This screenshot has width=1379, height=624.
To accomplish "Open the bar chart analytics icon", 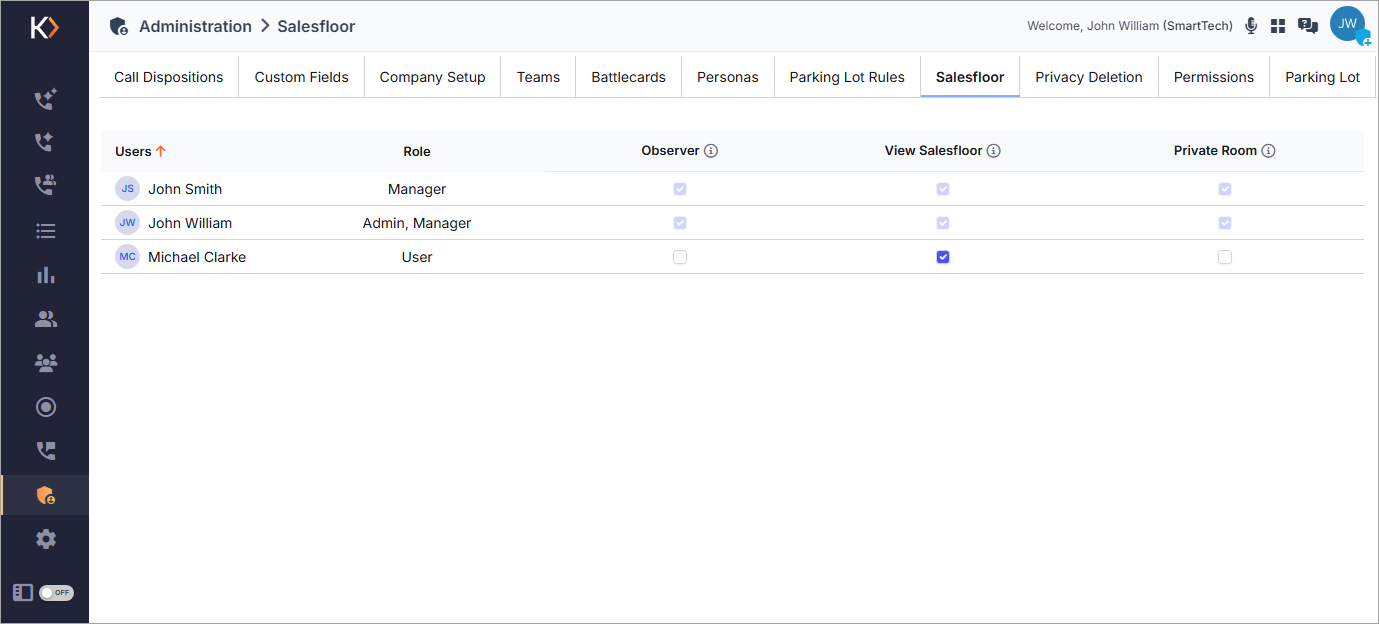I will (45, 275).
